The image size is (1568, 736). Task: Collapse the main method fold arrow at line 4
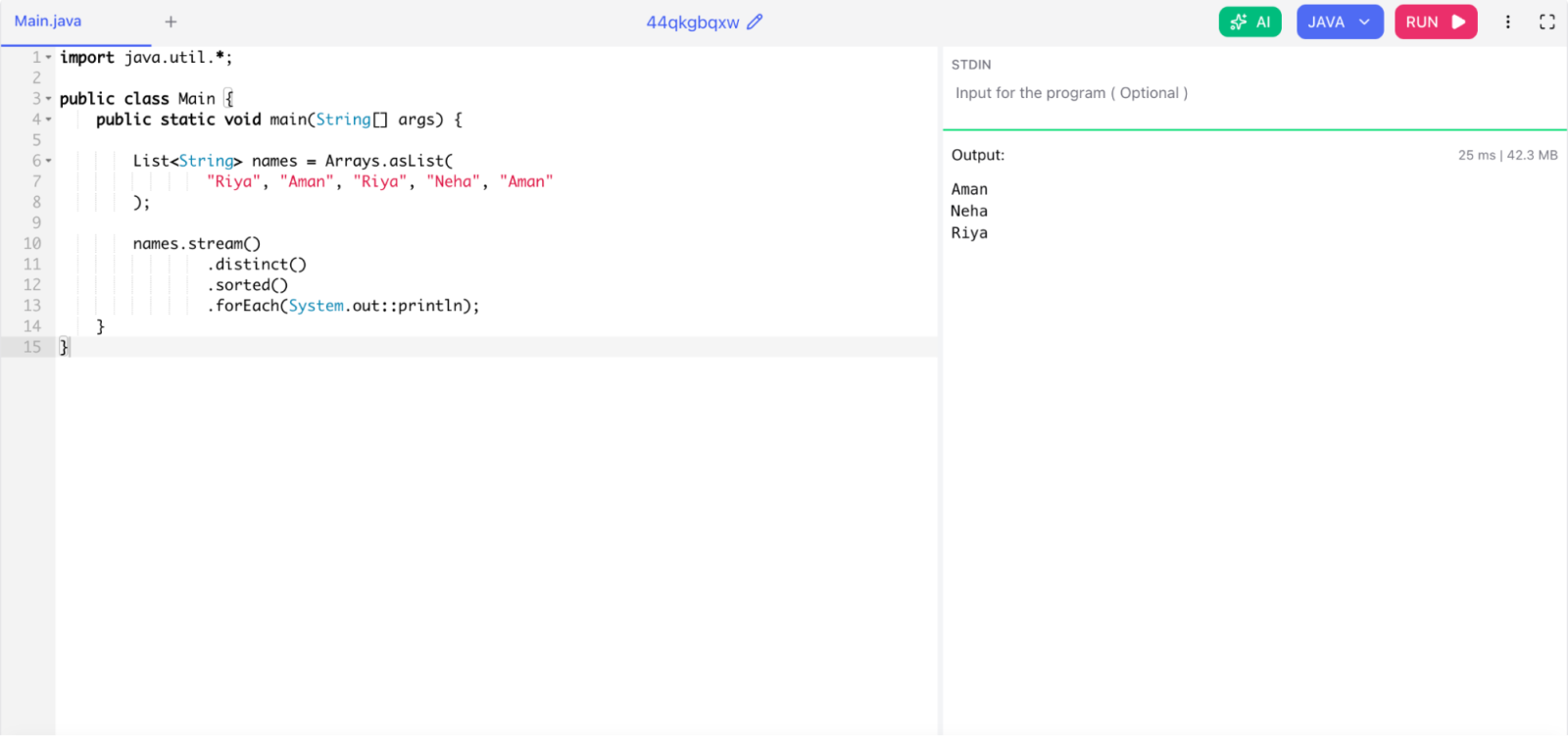[49, 120]
